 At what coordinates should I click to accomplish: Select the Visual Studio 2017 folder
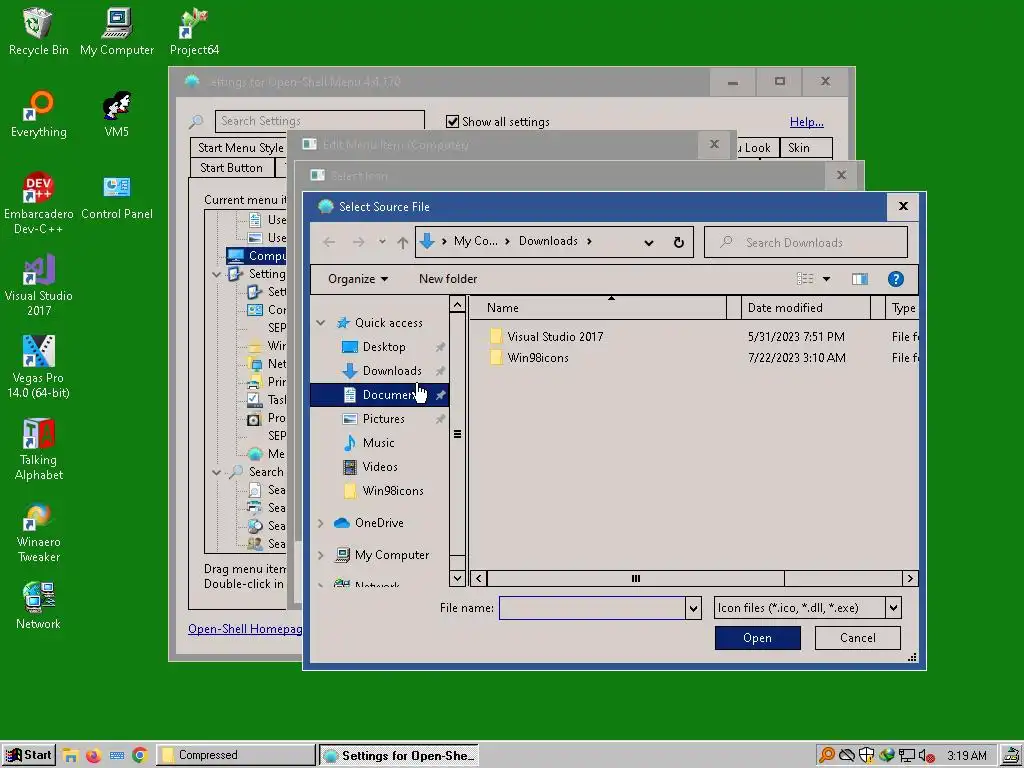[x=555, y=337]
